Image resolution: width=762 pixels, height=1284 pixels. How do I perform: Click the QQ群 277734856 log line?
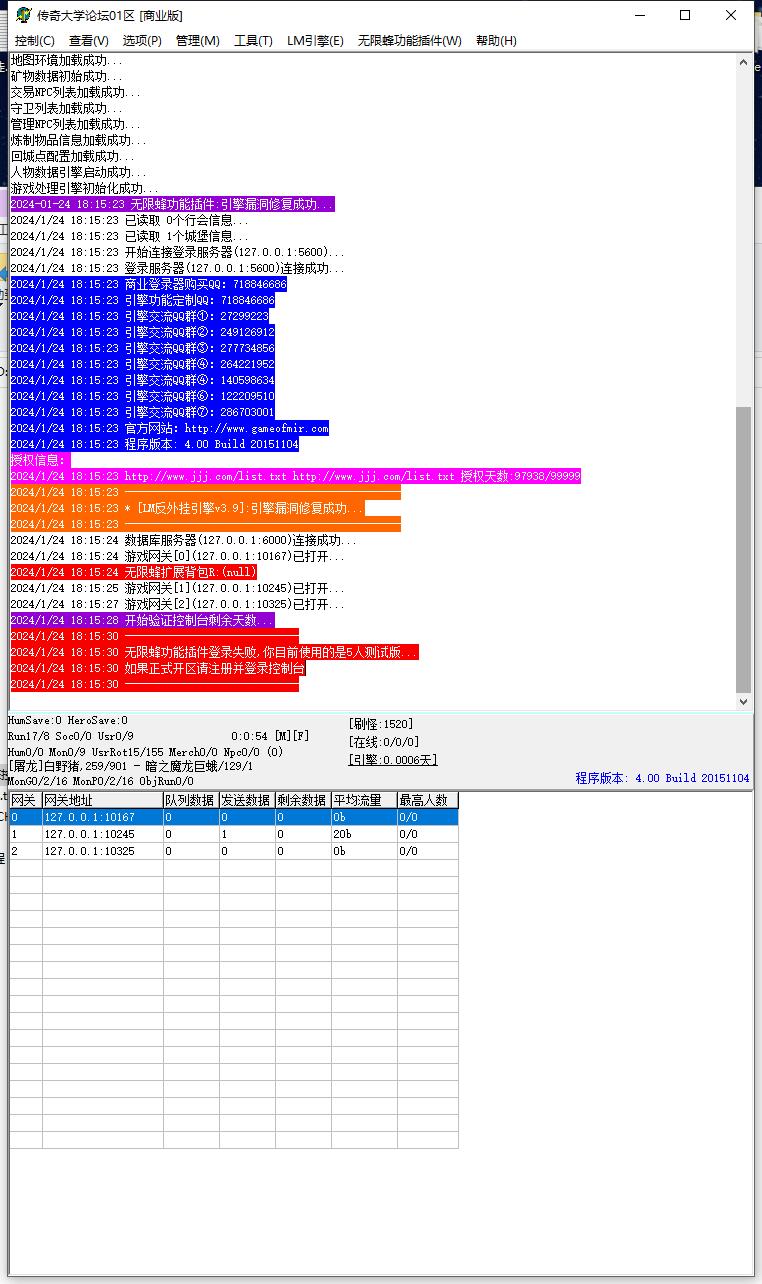142,348
